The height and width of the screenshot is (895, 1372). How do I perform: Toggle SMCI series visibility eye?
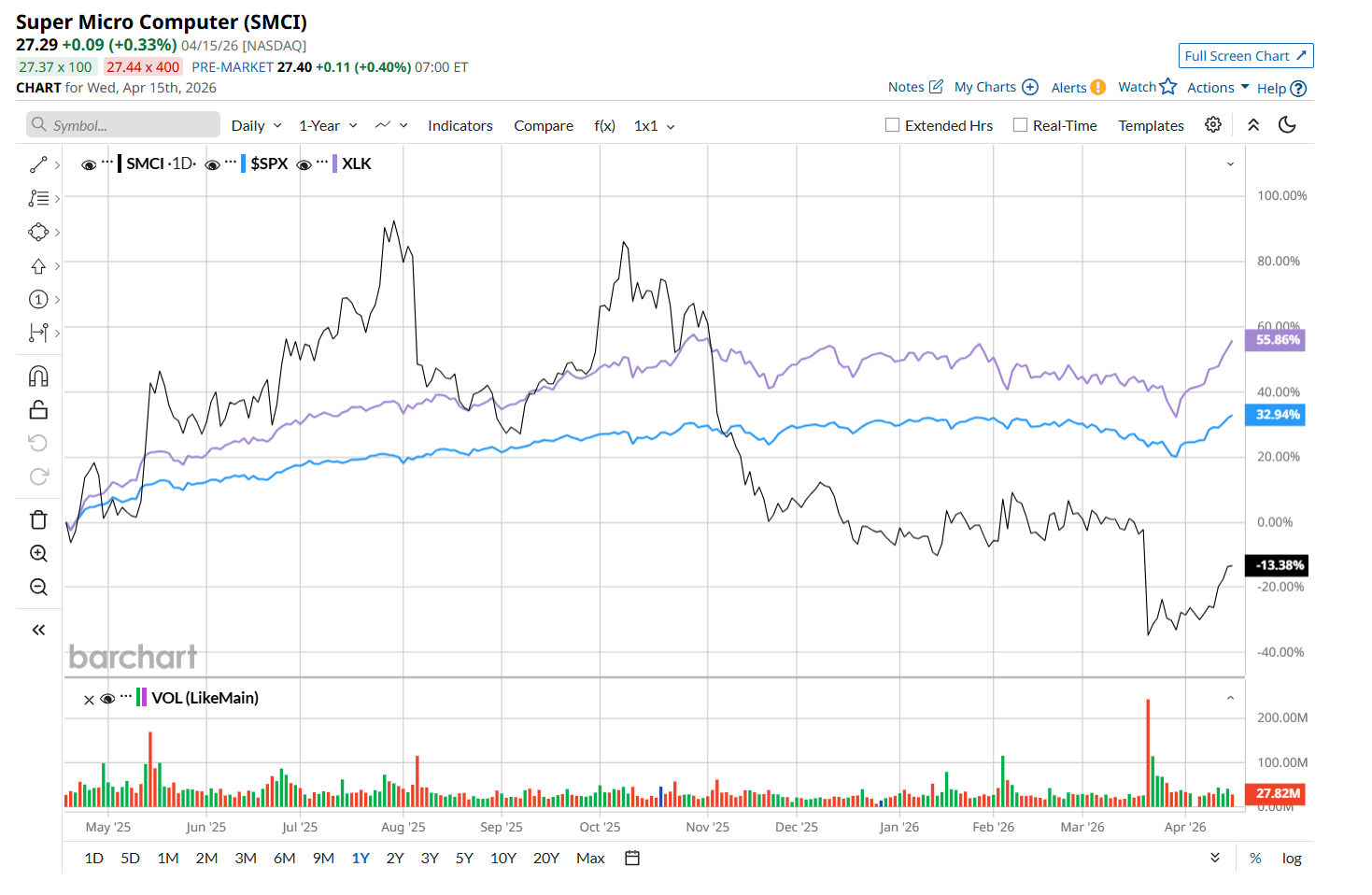point(89,164)
